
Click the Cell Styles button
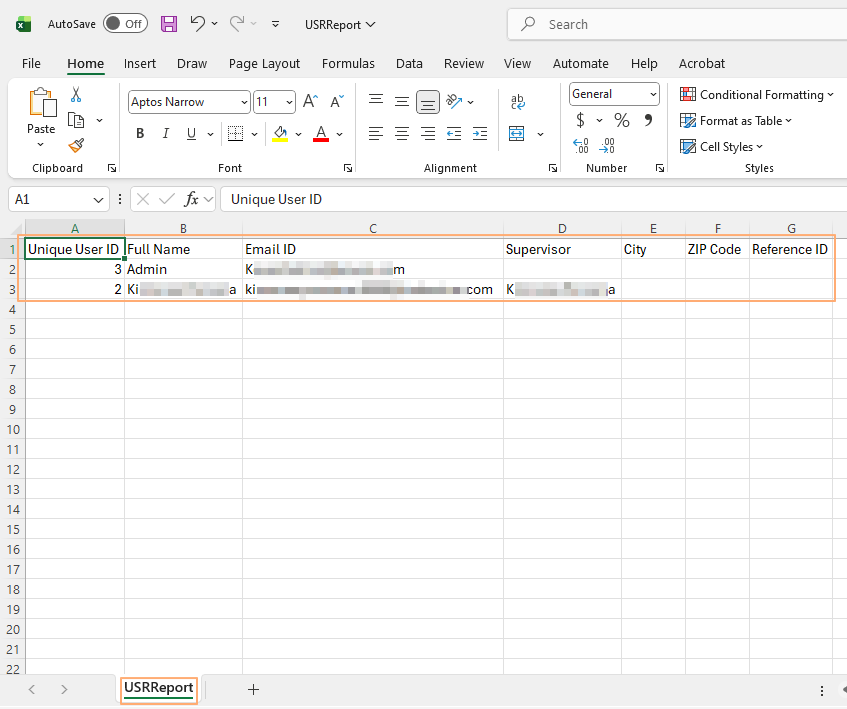(x=721, y=146)
